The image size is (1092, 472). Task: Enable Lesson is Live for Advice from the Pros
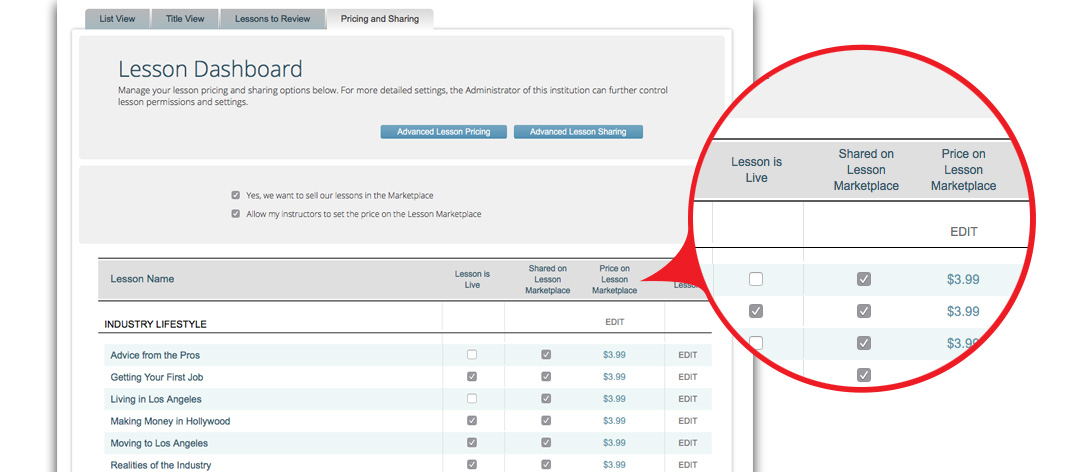[472, 355]
